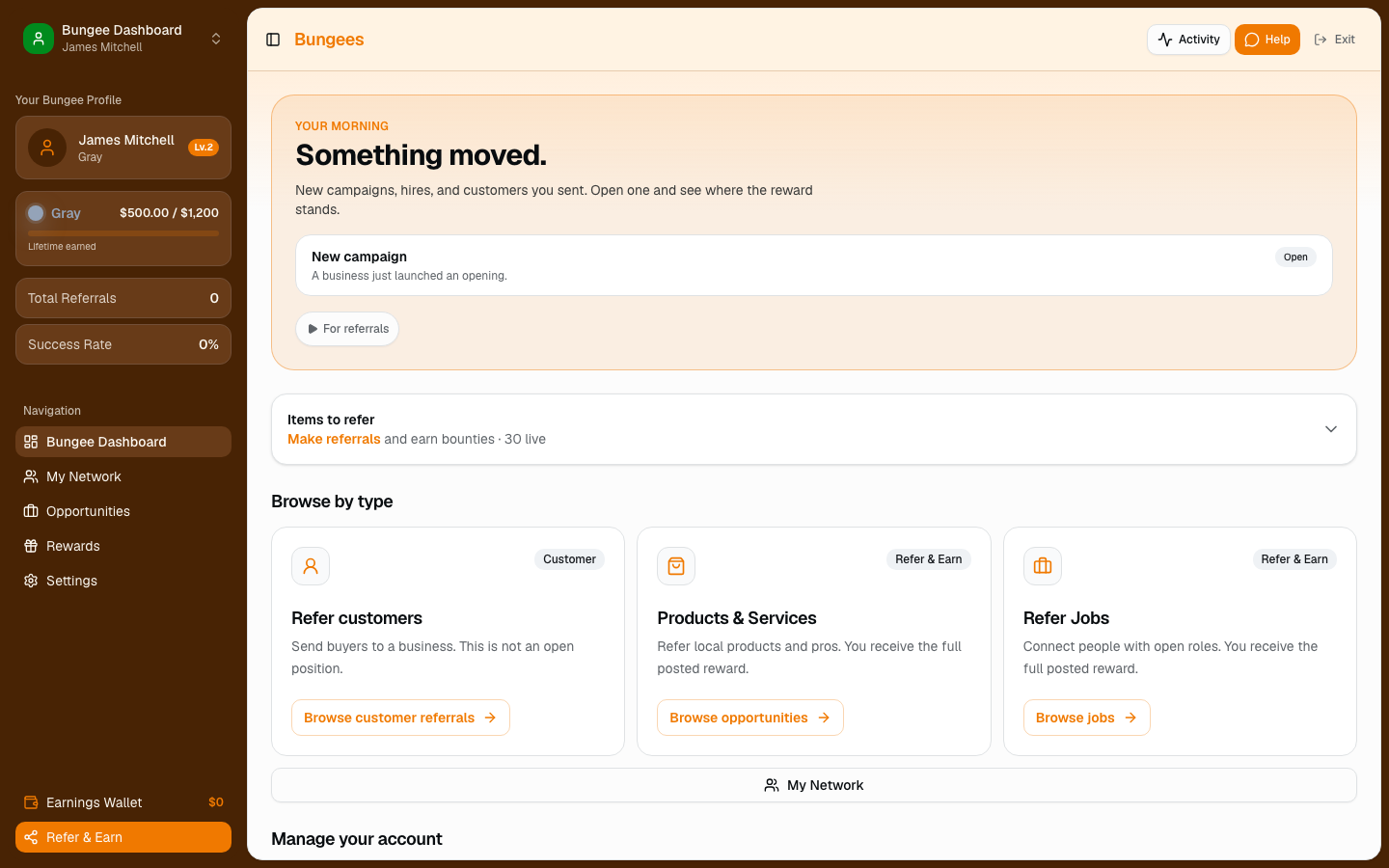
Task: Click the Refer Jobs briefcase icon
Action: coord(1043,566)
